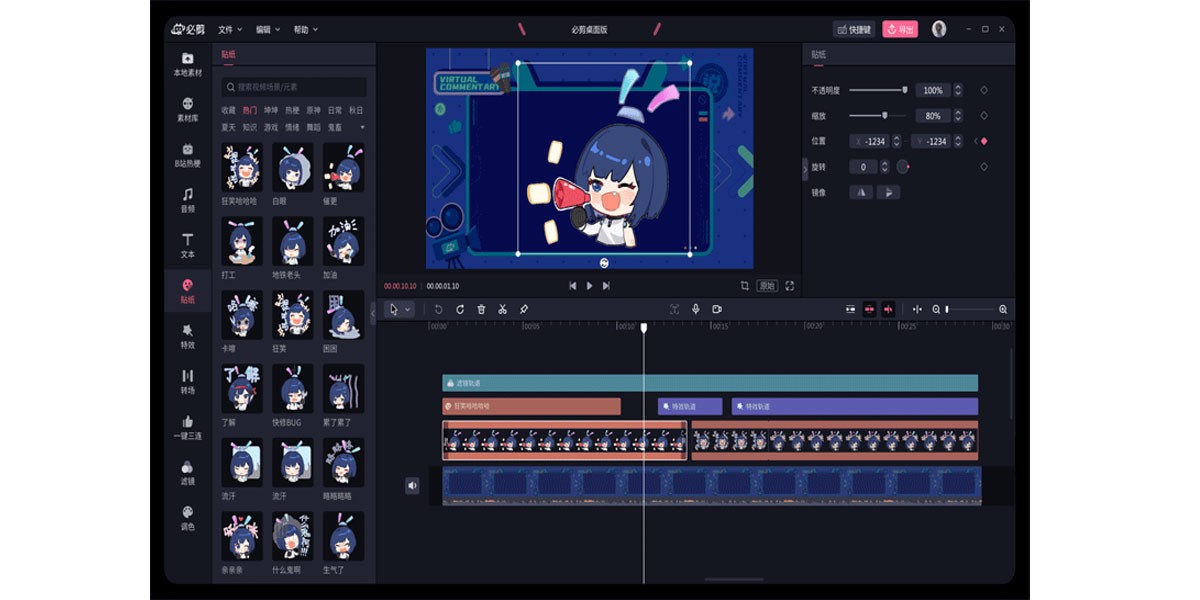The height and width of the screenshot is (600, 1200).
Task: Flip the sticker horizontally with the first mirror button
Action: (861, 192)
